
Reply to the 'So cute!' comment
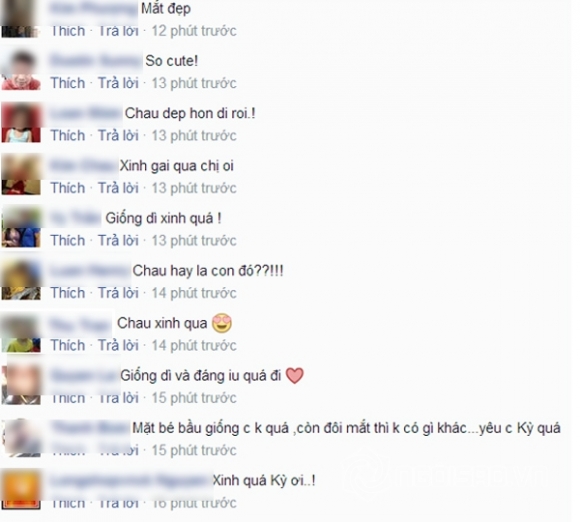(x=118, y=83)
